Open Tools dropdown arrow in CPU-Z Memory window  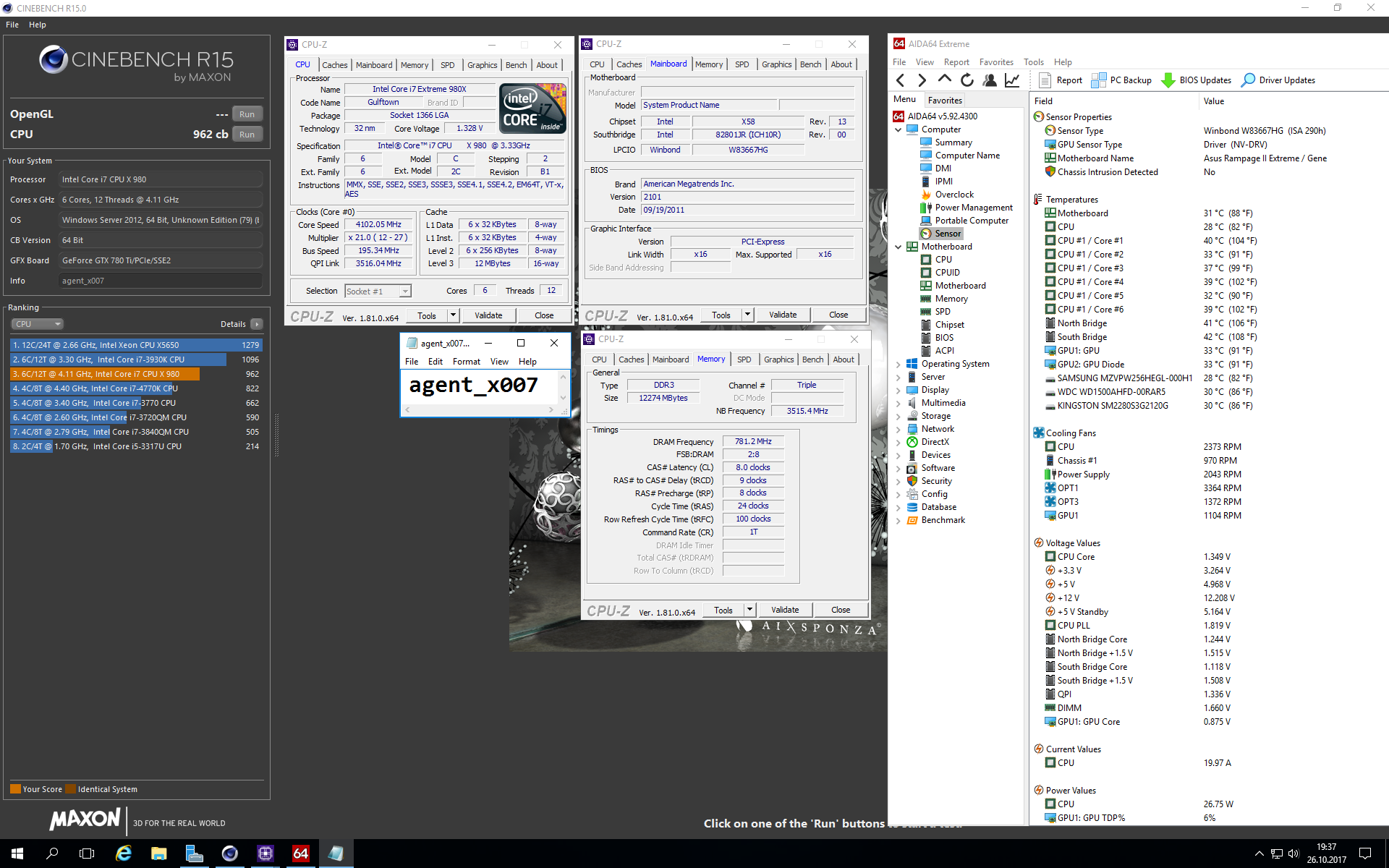coord(750,610)
